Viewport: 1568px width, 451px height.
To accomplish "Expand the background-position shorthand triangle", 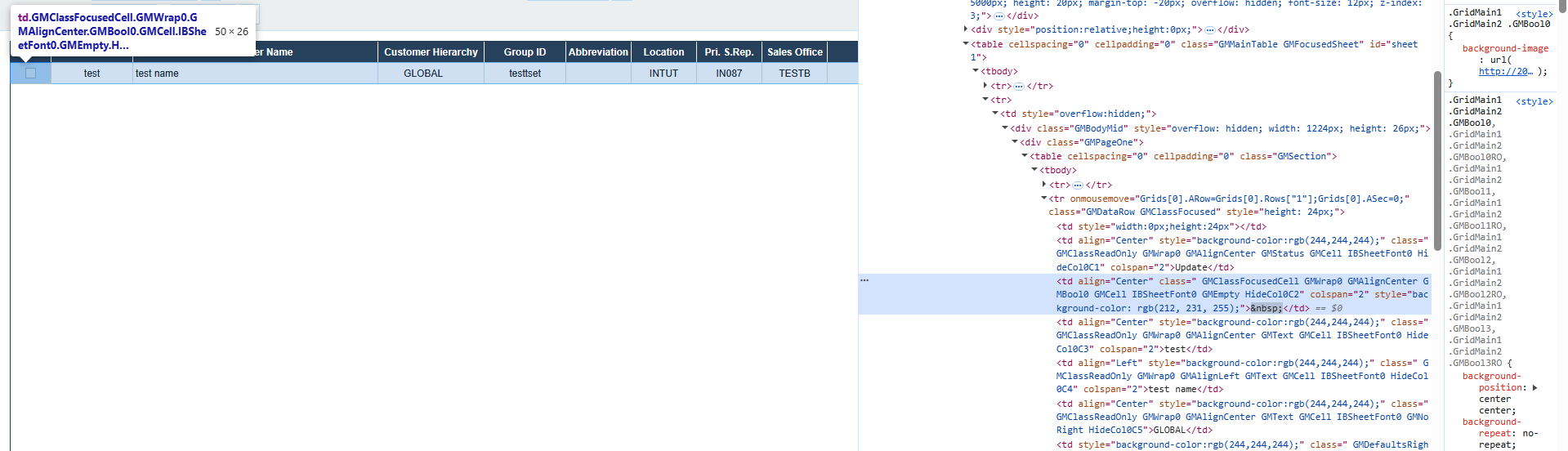I will [x=1535, y=388].
